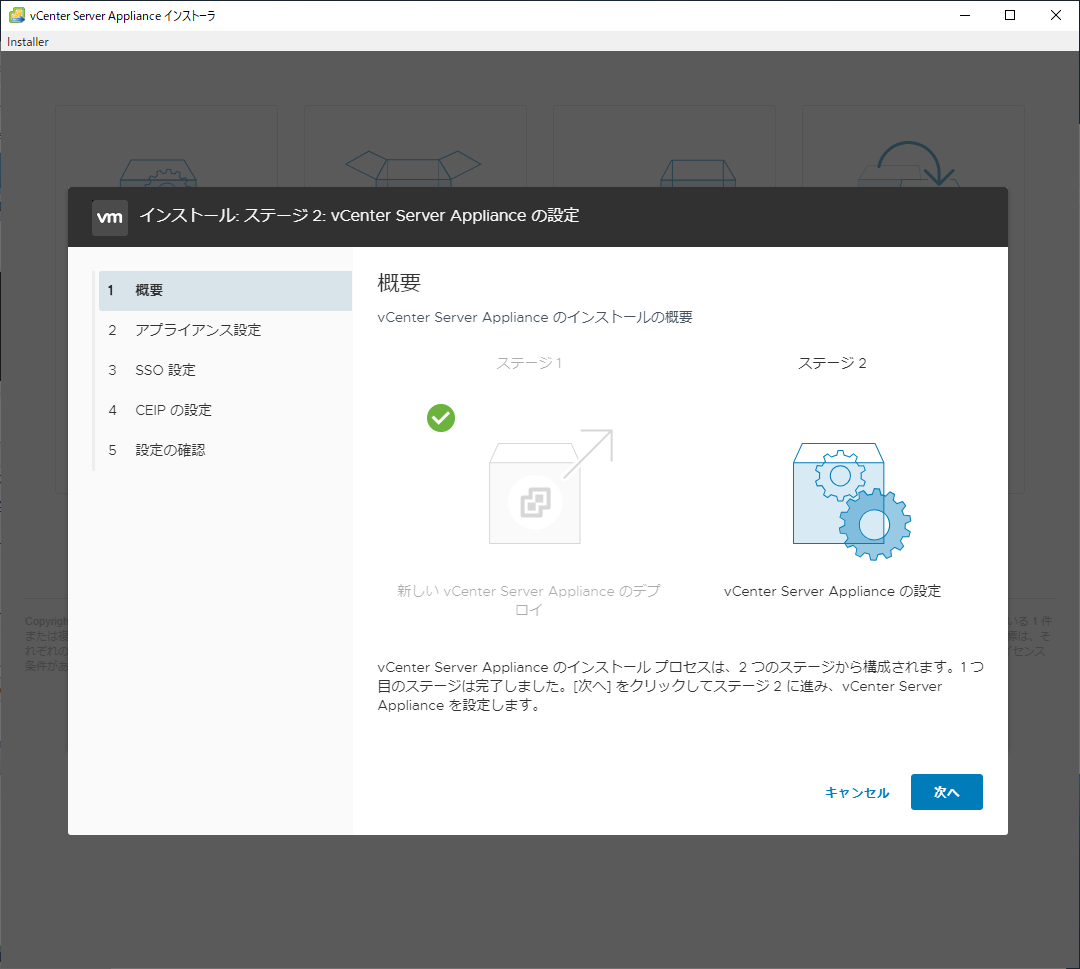The image size is (1080, 969).
Task: Click the キャンセル (Cancel) link
Action: (x=857, y=793)
